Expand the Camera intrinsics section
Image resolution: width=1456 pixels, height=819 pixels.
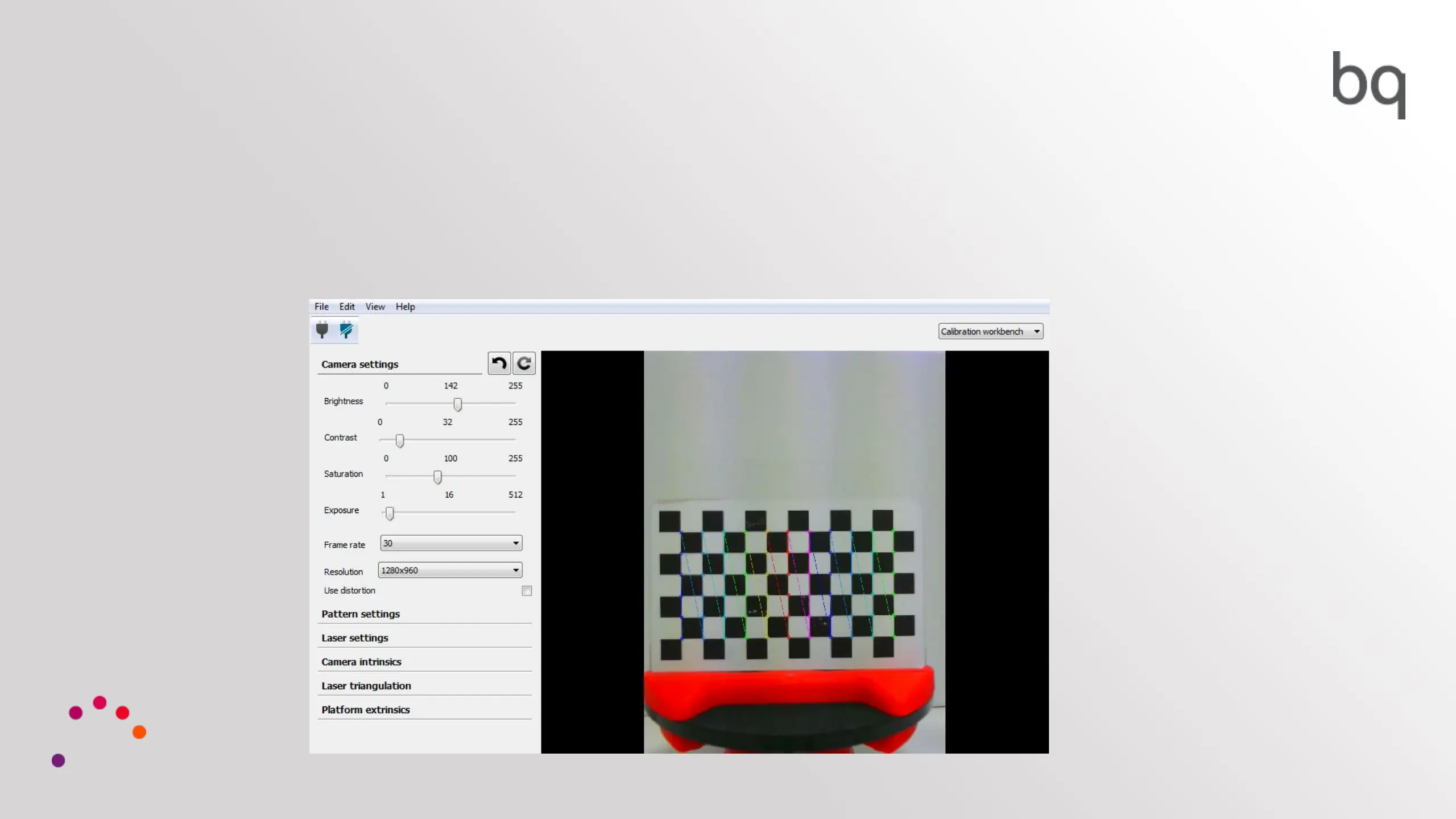coord(361,661)
